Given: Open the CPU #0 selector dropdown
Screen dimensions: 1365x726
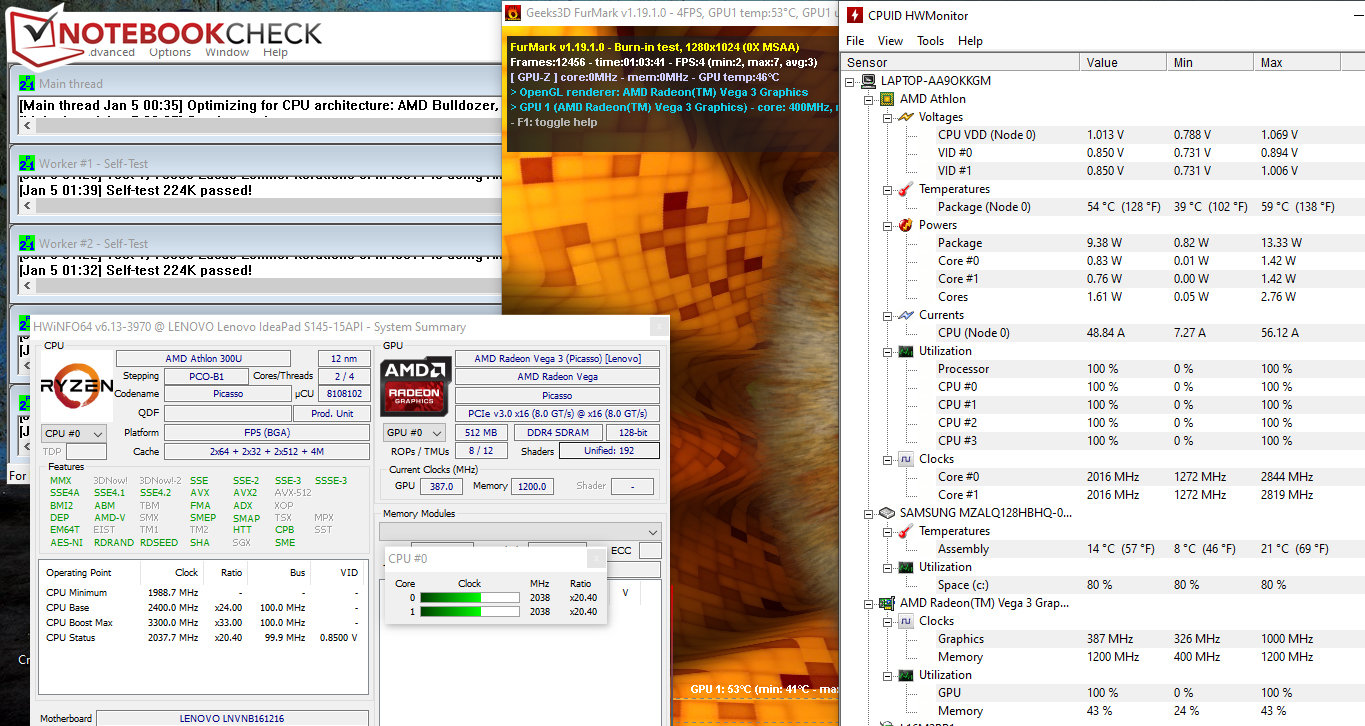Looking at the screenshot, I should click(73, 433).
